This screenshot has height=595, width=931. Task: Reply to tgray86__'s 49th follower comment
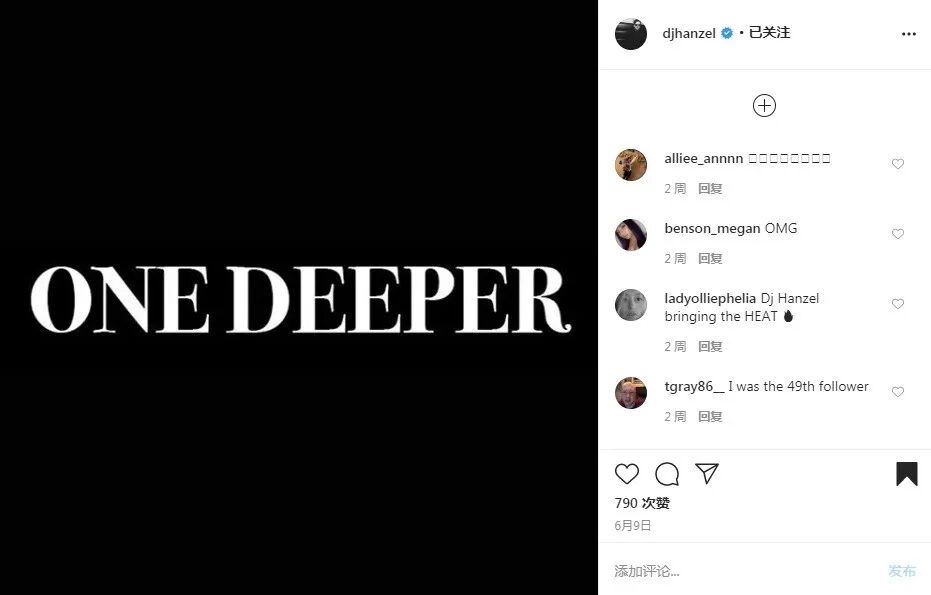click(x=710, y=416)
